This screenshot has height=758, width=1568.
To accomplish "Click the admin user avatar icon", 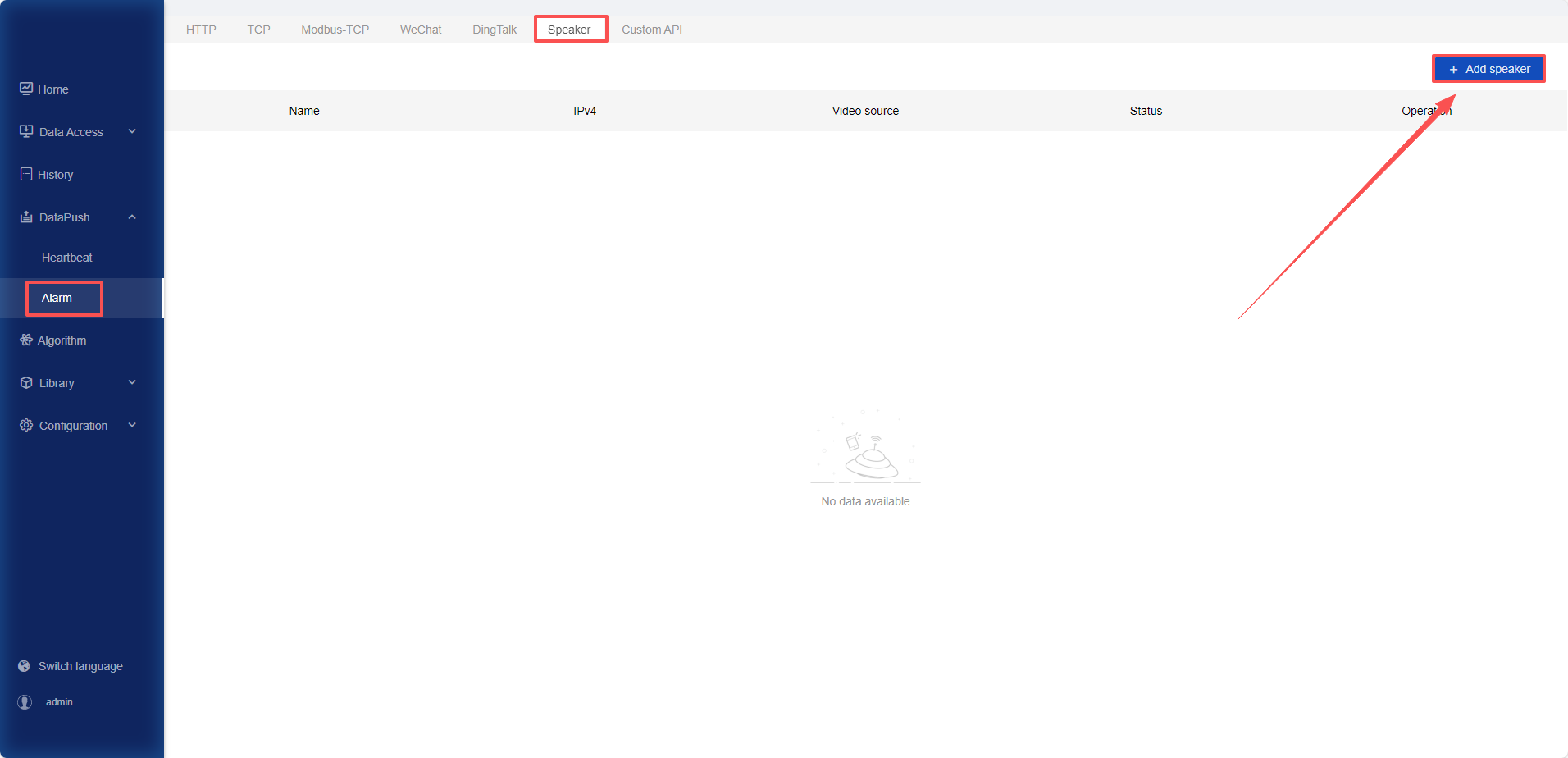I will click(x=25, y=702).
